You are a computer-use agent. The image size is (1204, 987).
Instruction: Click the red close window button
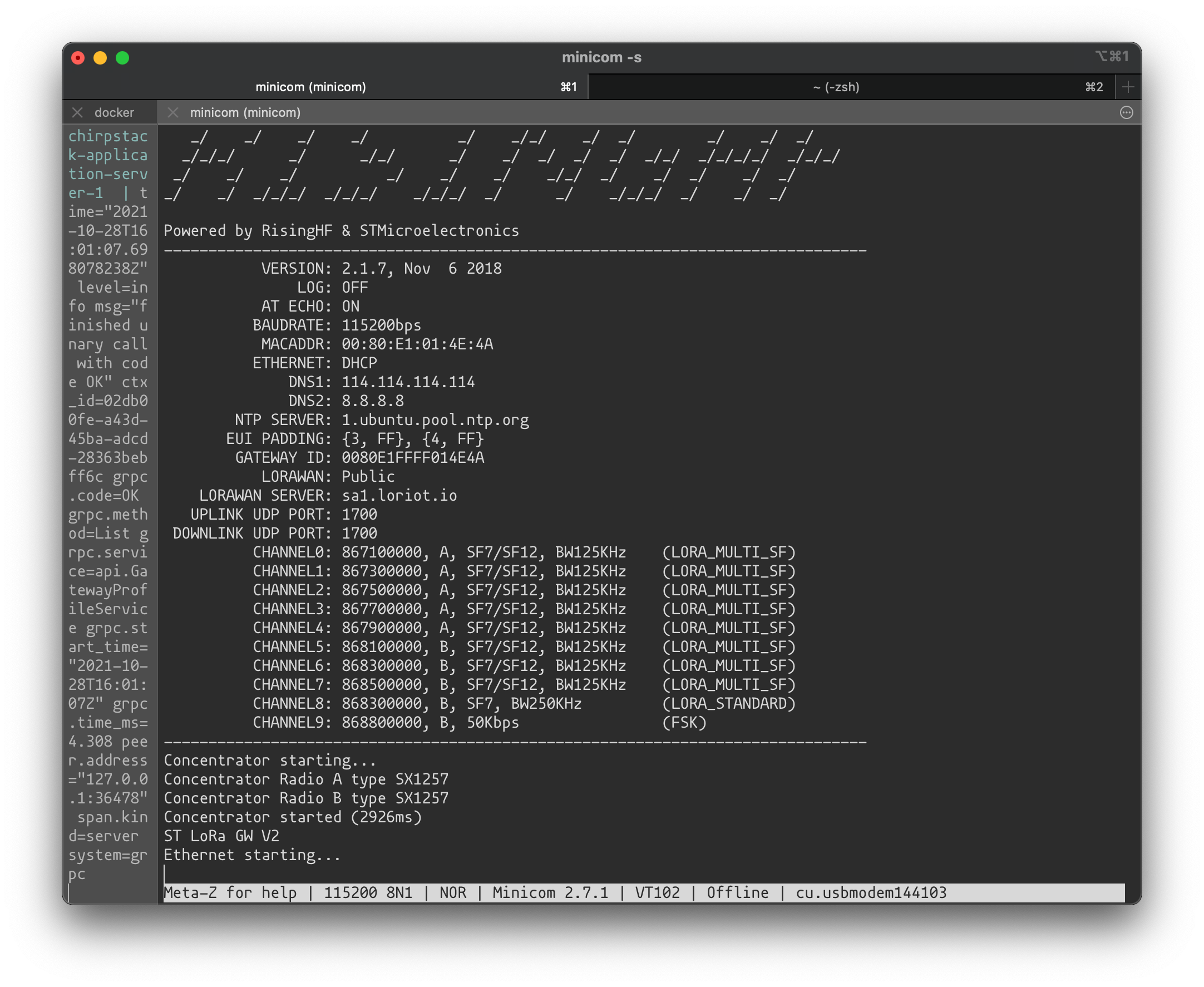click(78, 58)
